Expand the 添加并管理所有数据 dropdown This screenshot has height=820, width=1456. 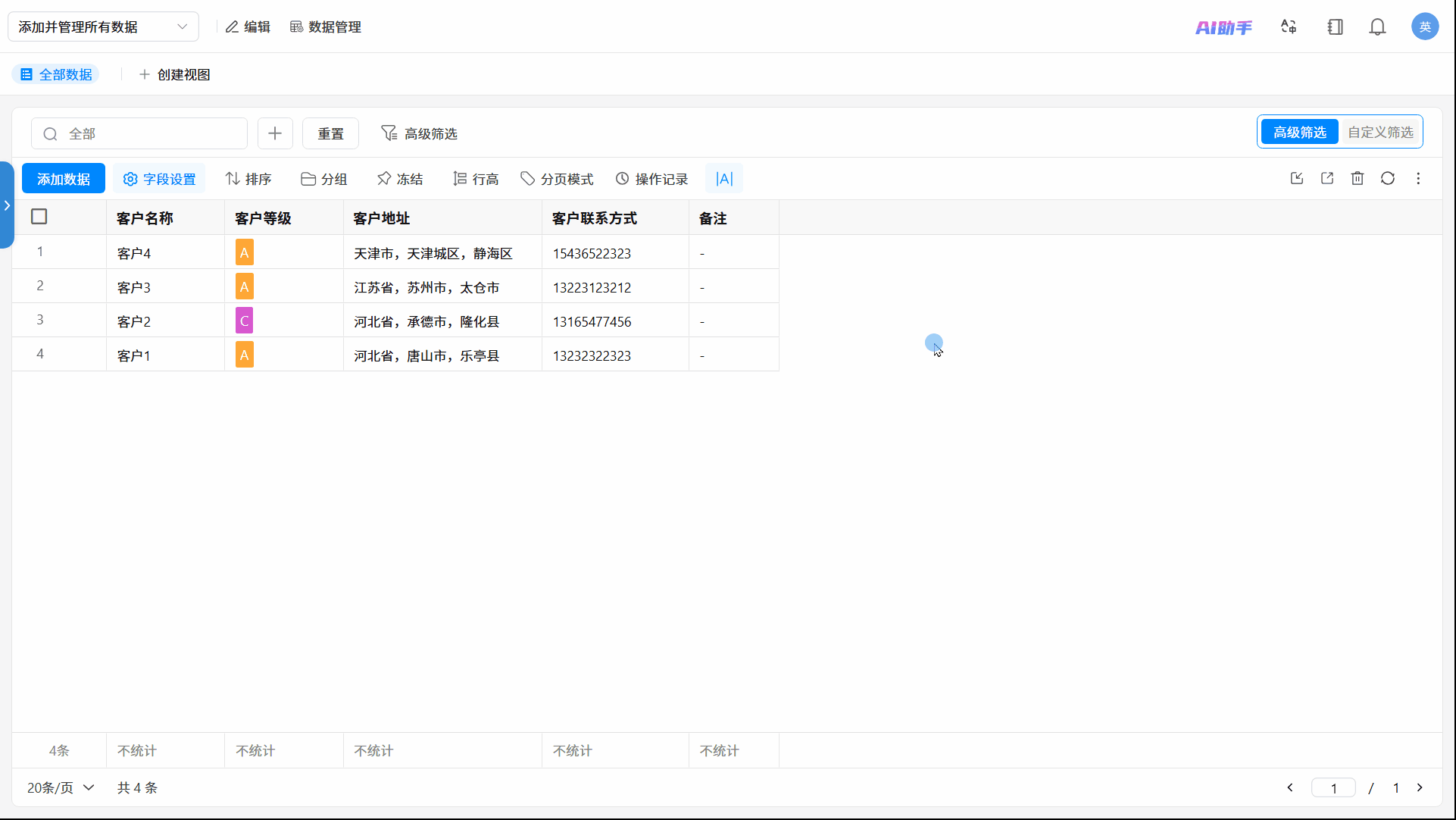click(x=103, y=27)
